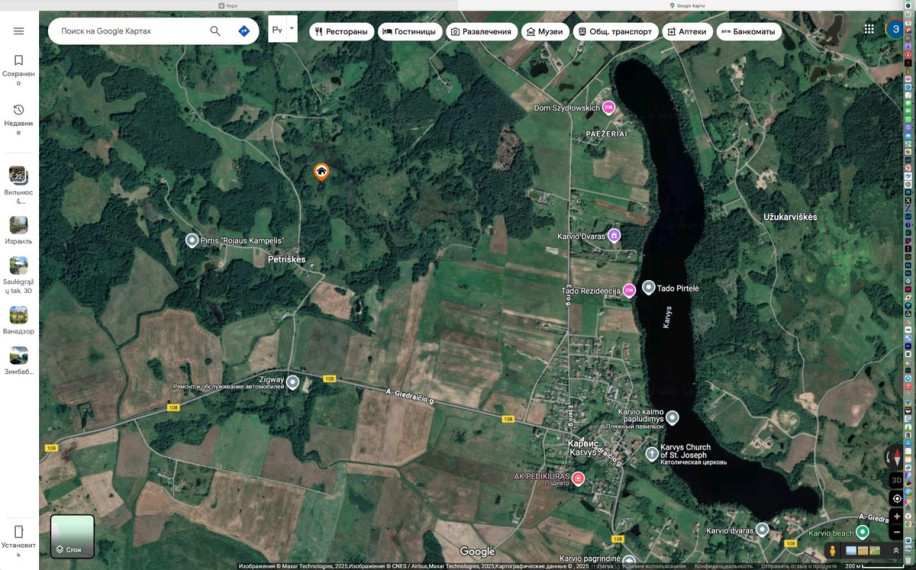Center map on my location
This screenshot has height=570, width=916.
tap(897, 499)
